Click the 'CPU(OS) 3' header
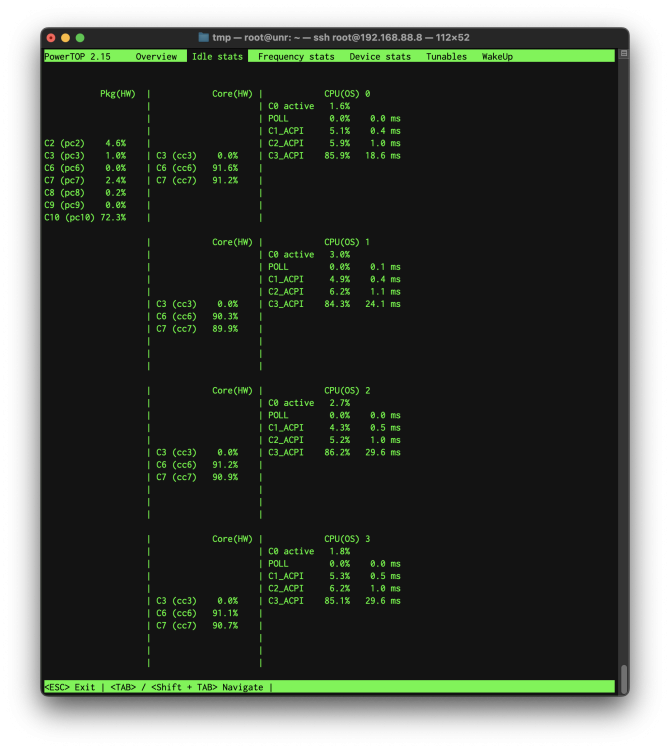The height and width of the screenshot is (750, 670). click(347, 539)
